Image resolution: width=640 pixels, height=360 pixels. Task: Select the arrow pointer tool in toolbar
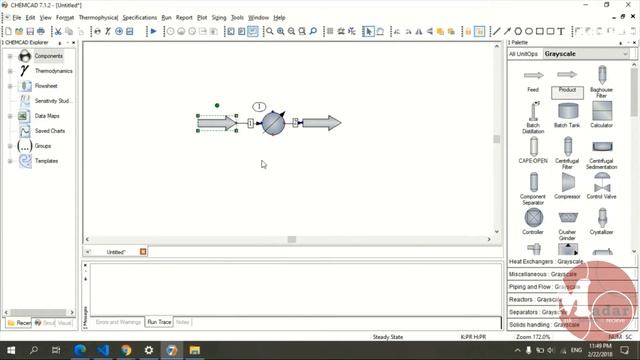click(369, 31)
